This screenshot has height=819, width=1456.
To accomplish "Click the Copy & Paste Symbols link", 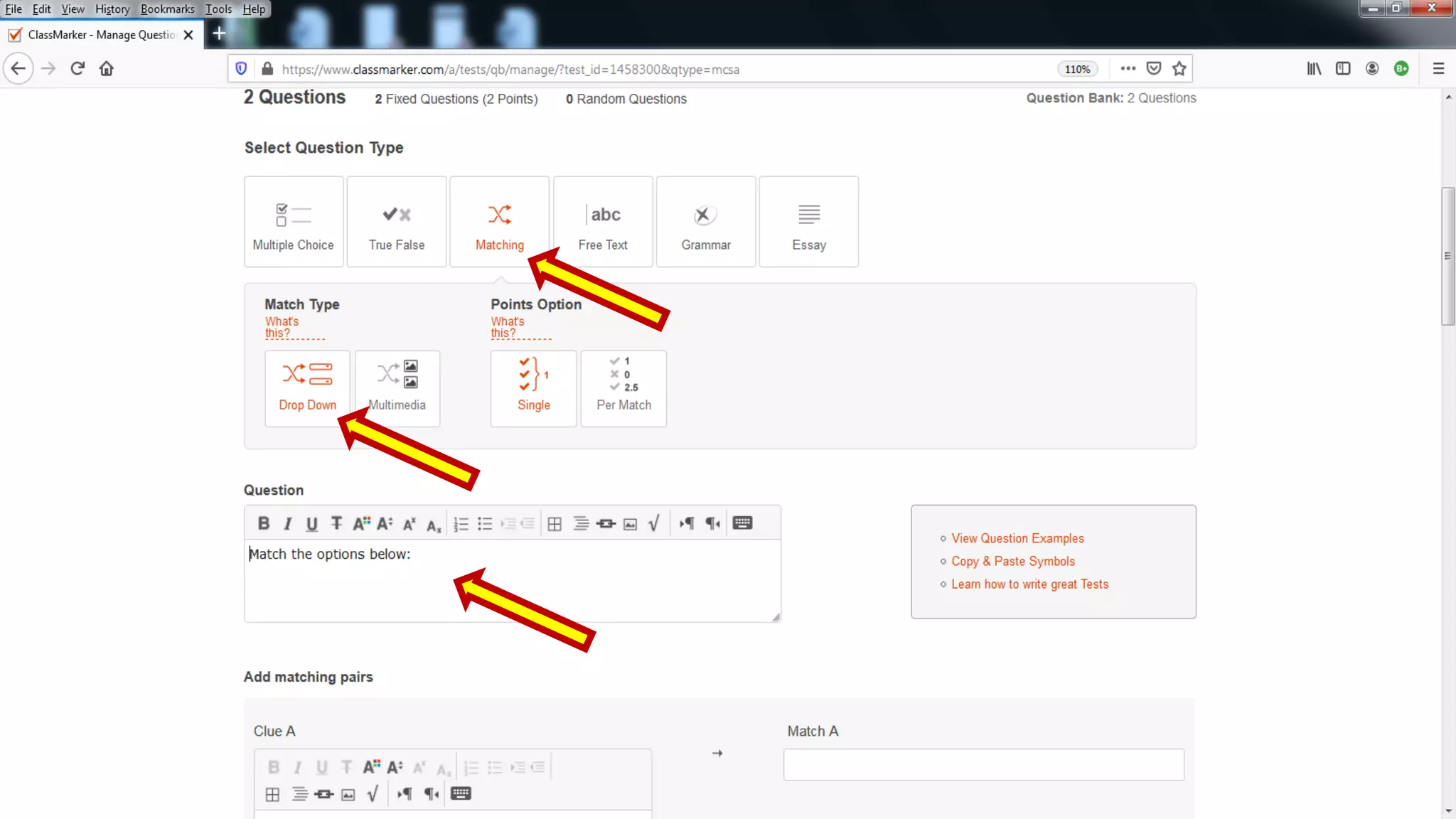I will point(1013,561).
